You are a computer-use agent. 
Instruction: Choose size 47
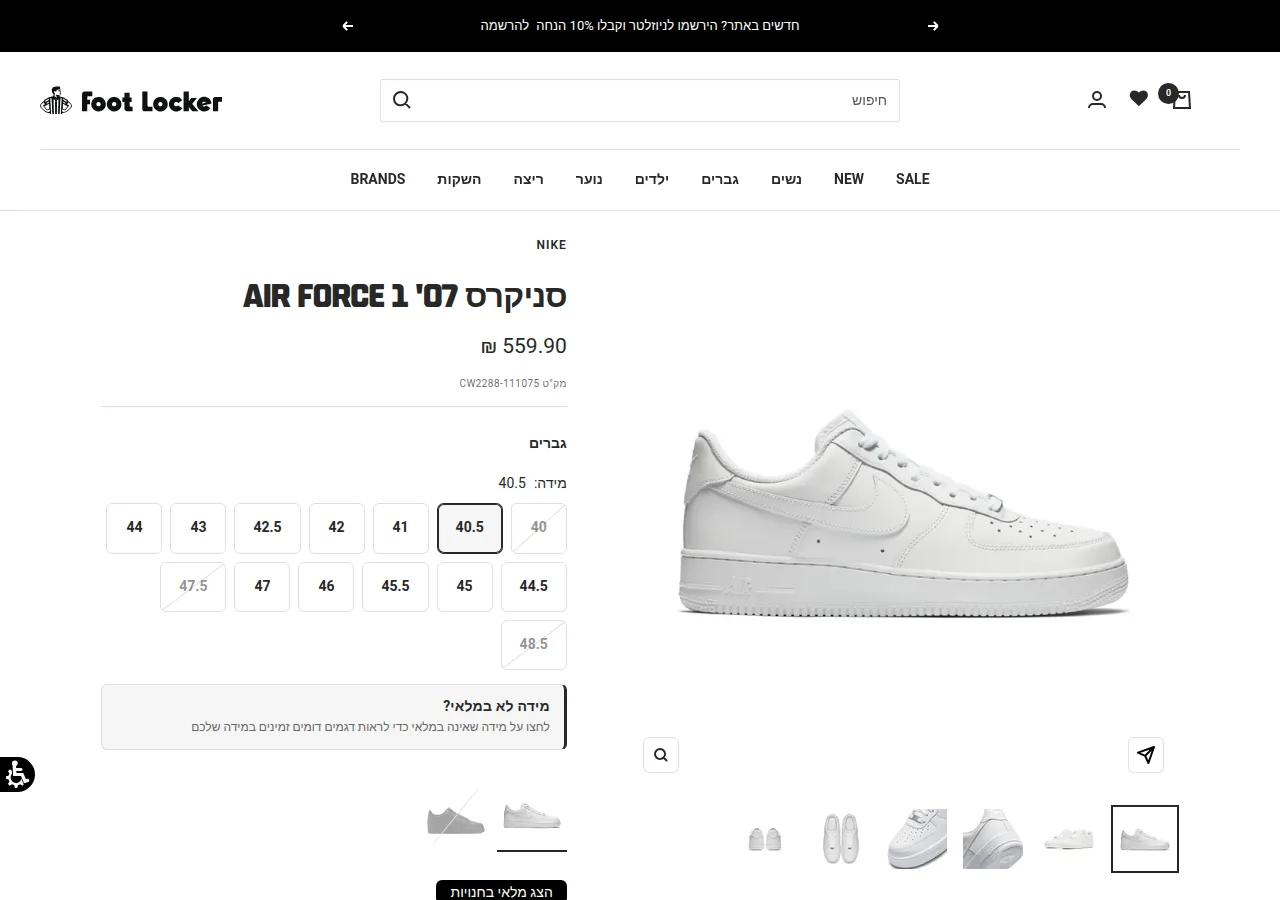262,587
